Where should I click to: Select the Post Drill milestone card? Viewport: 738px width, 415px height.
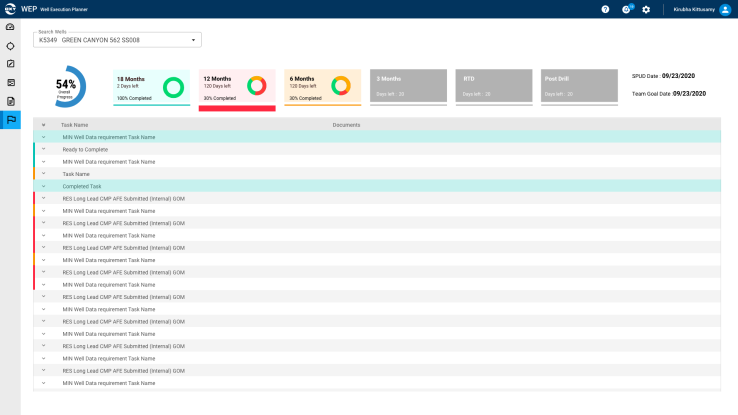(x=579, y=86)
